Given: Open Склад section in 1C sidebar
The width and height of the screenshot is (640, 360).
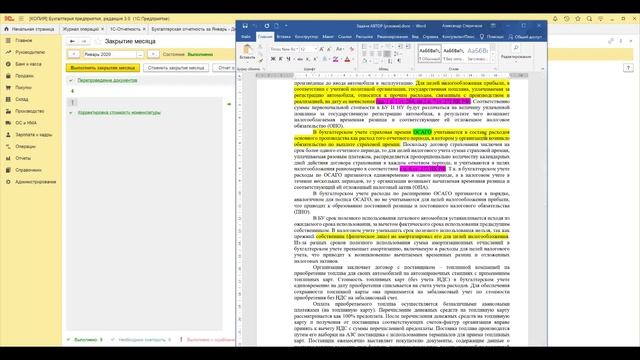Looking at the screenshot, I should [22, 99].
